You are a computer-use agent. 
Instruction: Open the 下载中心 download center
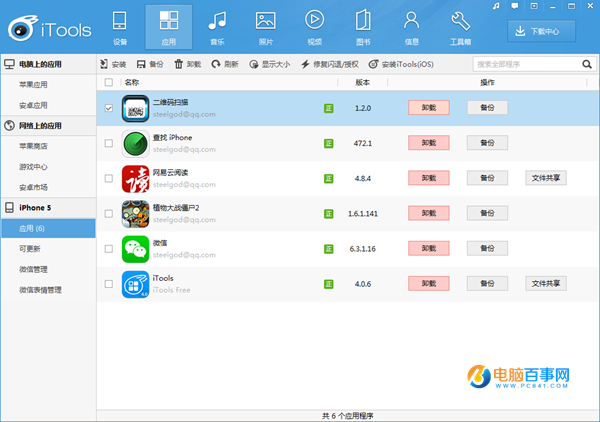(x=547, y=31)
